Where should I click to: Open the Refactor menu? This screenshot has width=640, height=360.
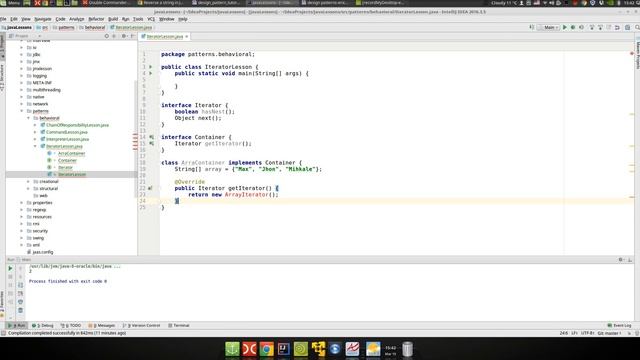[x=96, y=19]
